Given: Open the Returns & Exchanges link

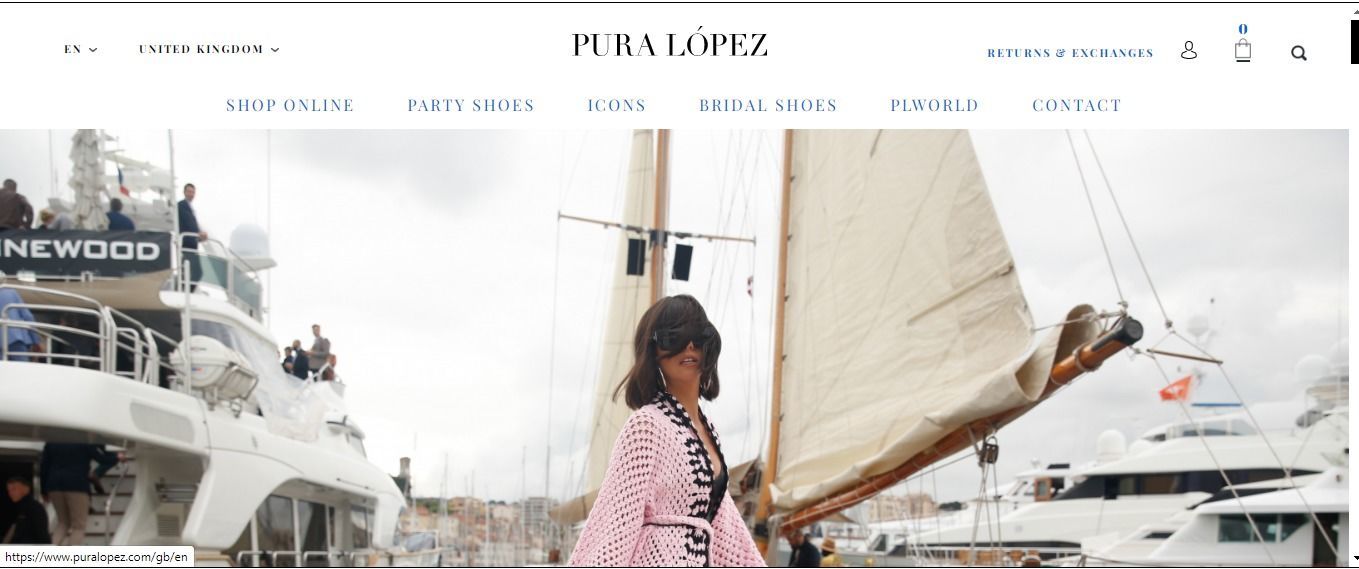Looking at the screenshot, I should (1070, 53).
